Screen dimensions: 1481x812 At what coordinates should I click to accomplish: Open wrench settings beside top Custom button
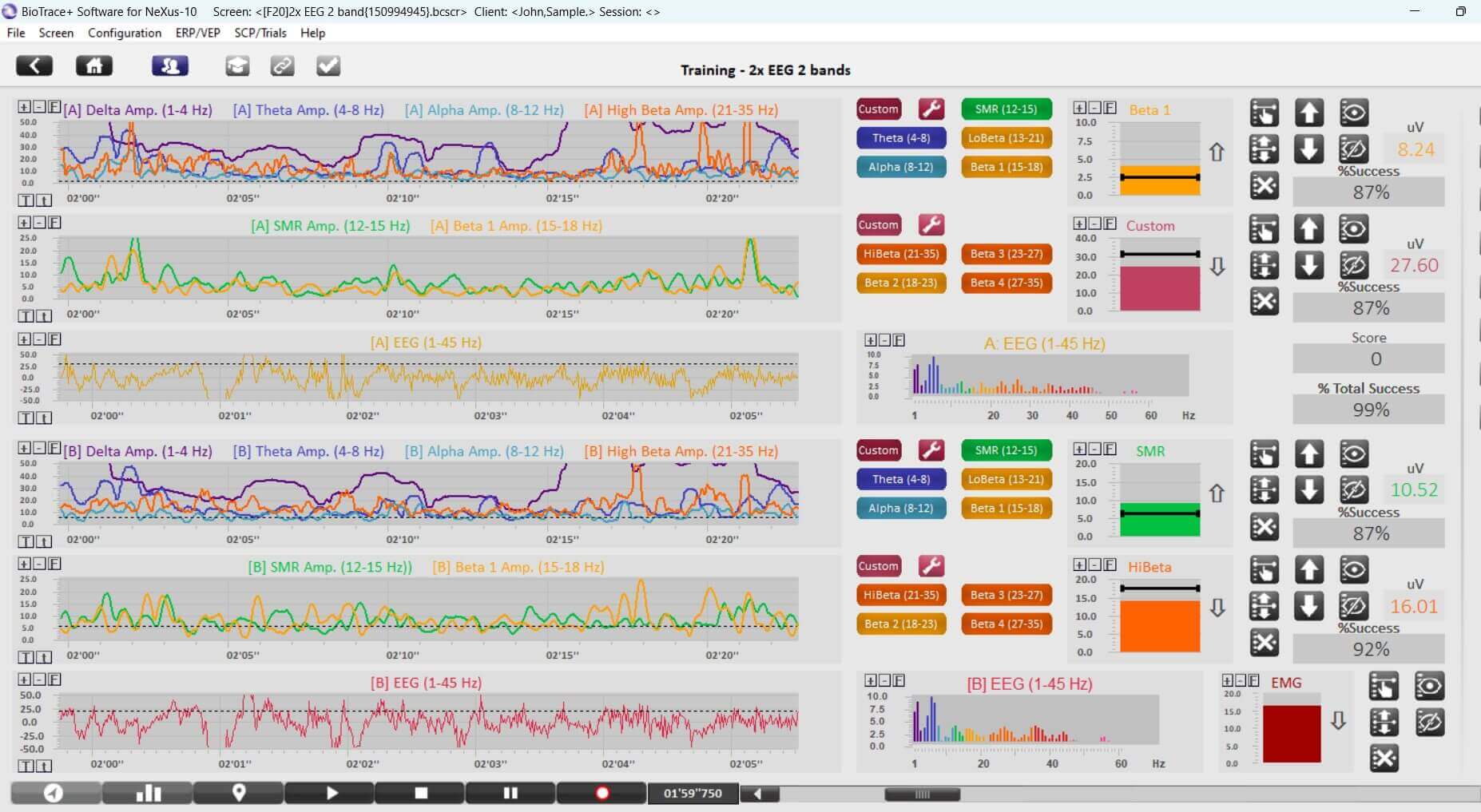[x=931, y=109]
